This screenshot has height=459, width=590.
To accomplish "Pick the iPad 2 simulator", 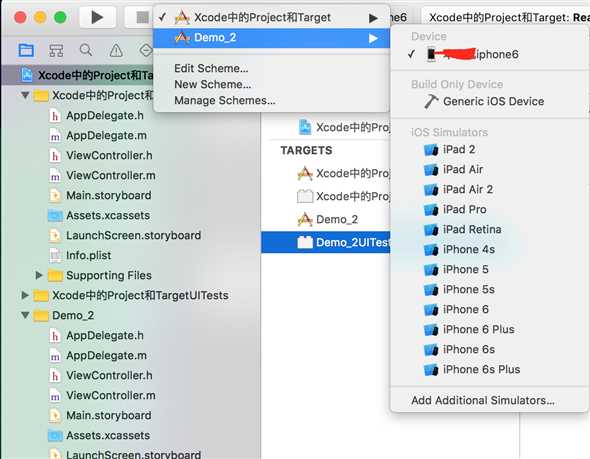I will pyautogui.click(x=490, y=150).
